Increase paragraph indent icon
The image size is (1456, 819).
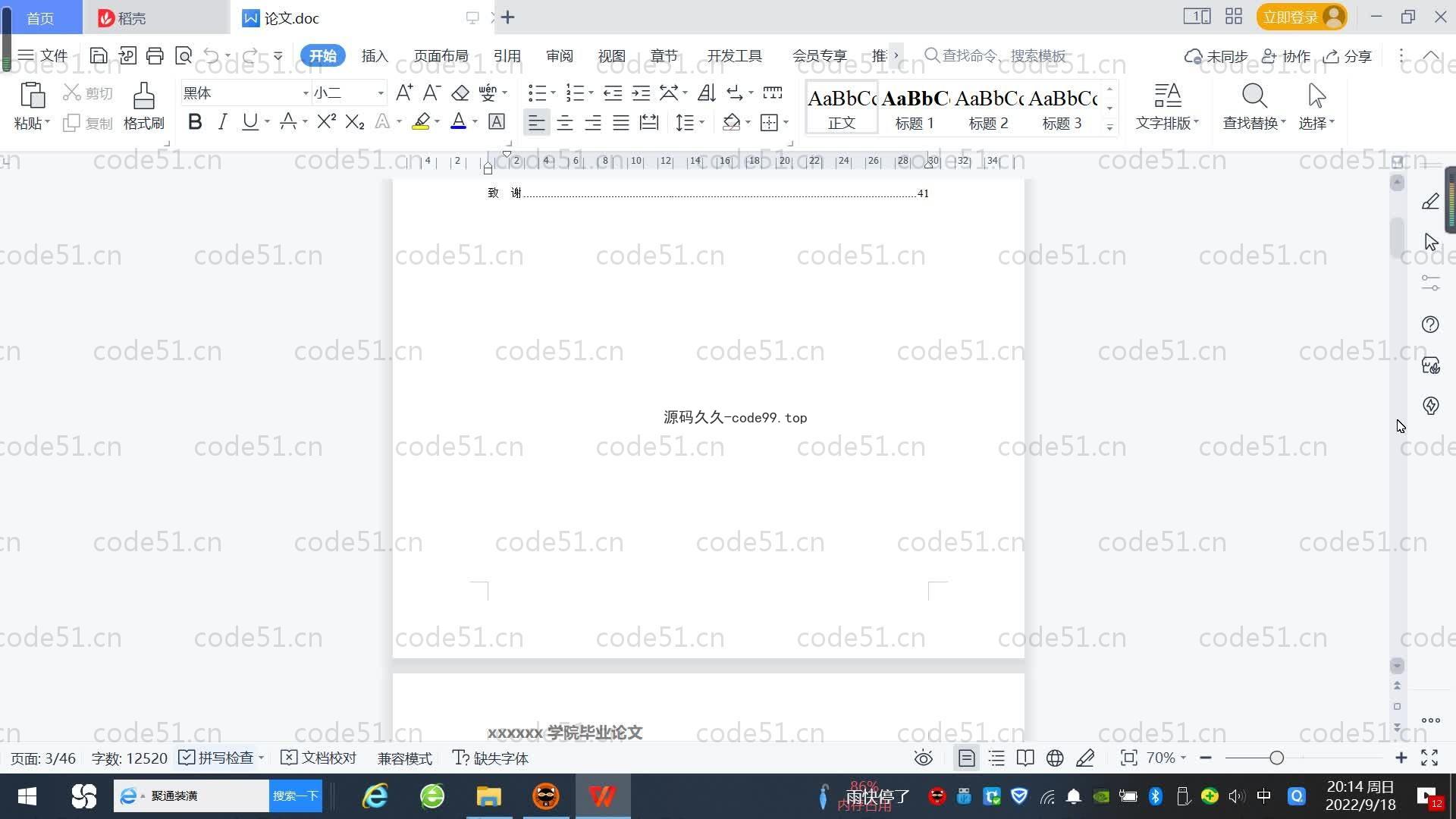click(x=641, y=93)
